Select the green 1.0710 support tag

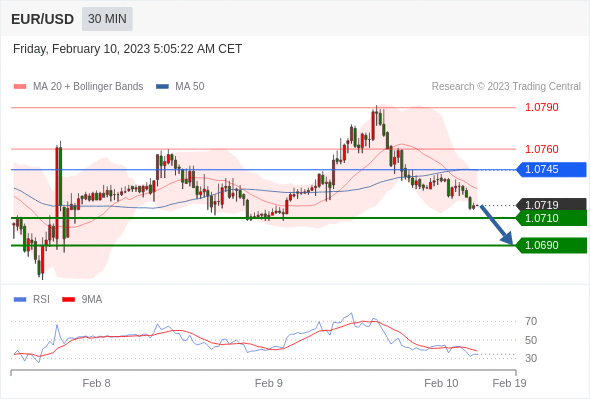coord(551,218)
